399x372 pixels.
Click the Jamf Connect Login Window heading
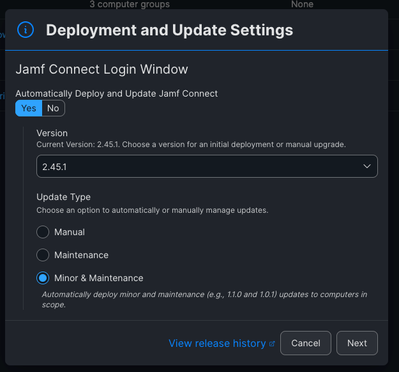click(x=102, y=69)
